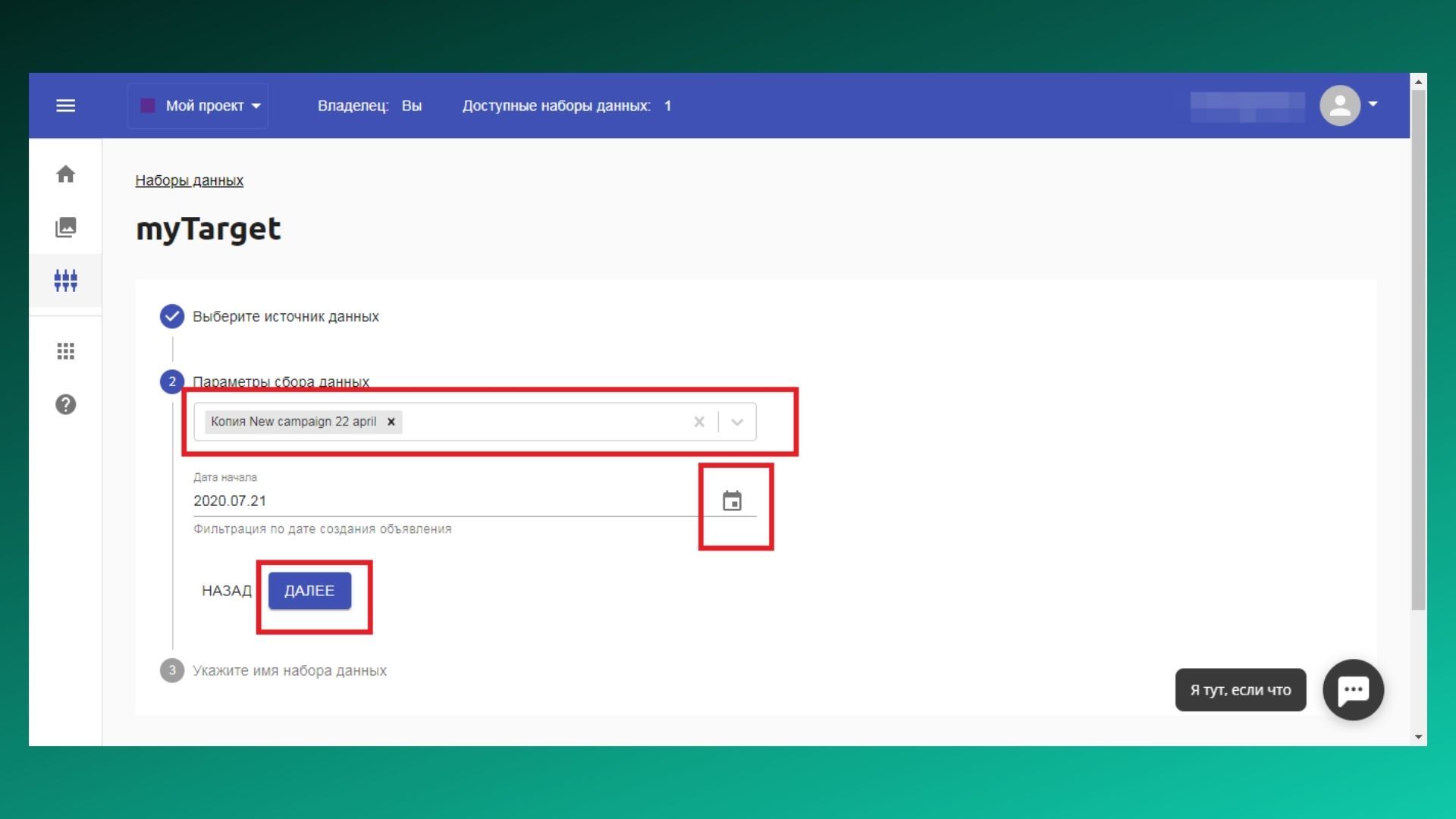The image size is (1456, 819).
Task: Open the user account avatar menu
Action: (1340, 105)
